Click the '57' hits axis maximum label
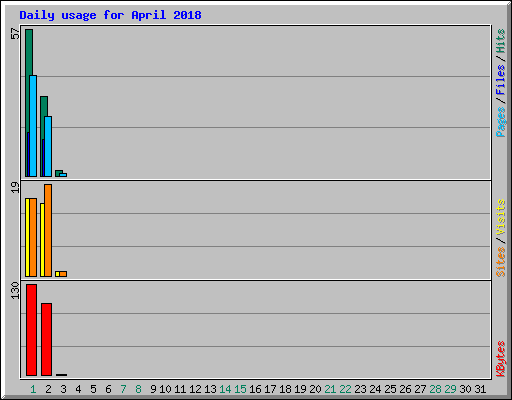 (x=15, y=34)
